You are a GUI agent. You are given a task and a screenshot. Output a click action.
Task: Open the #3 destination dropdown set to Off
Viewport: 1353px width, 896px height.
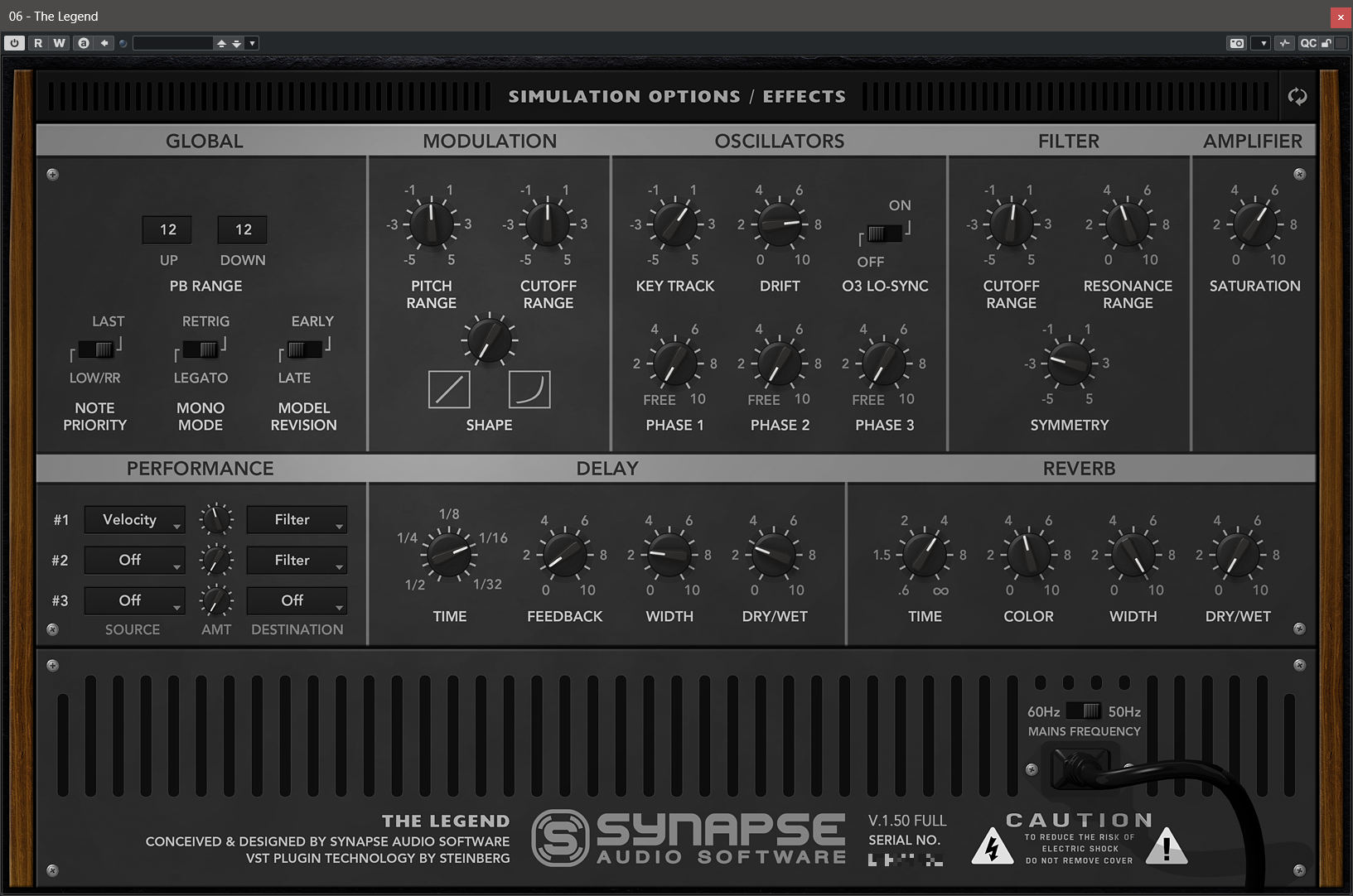pos(297,600)
